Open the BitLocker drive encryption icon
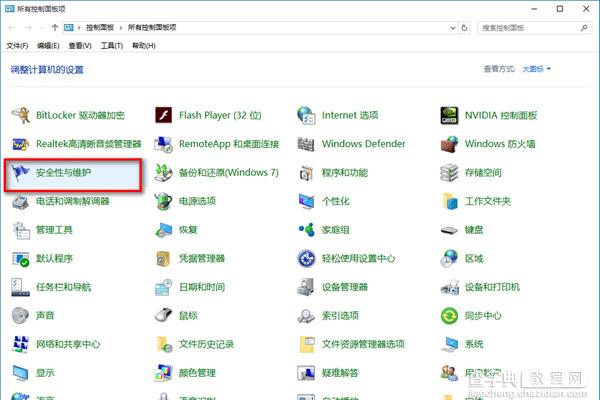Screen dimensions: 600x400 pos(21,115)
